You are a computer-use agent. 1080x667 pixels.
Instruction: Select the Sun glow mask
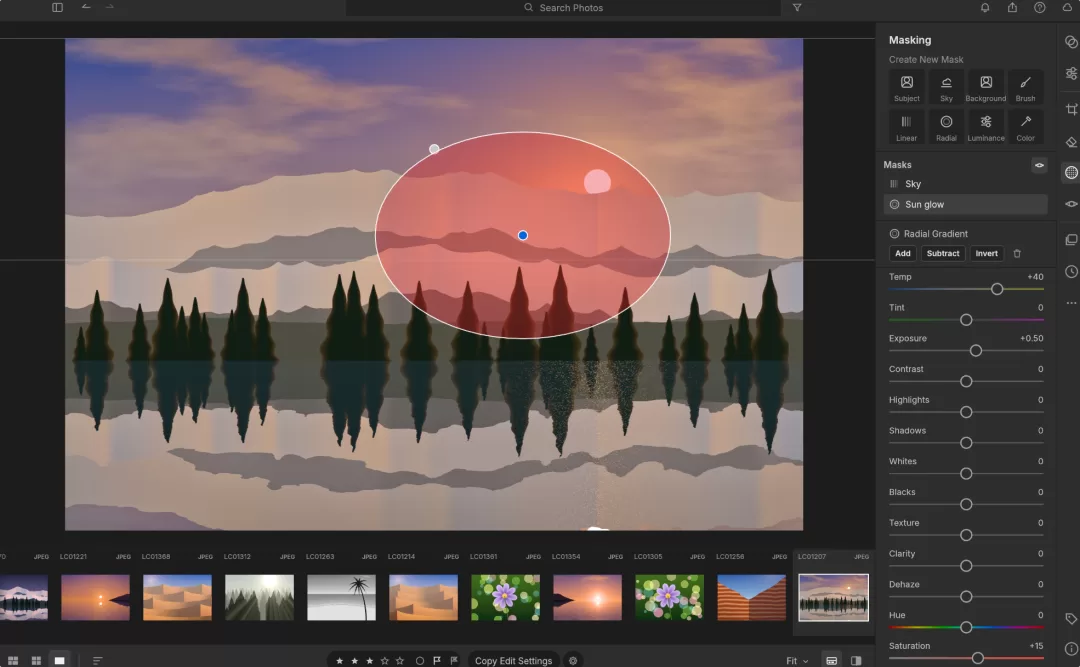pyautogui.click(x=965, y=205)
